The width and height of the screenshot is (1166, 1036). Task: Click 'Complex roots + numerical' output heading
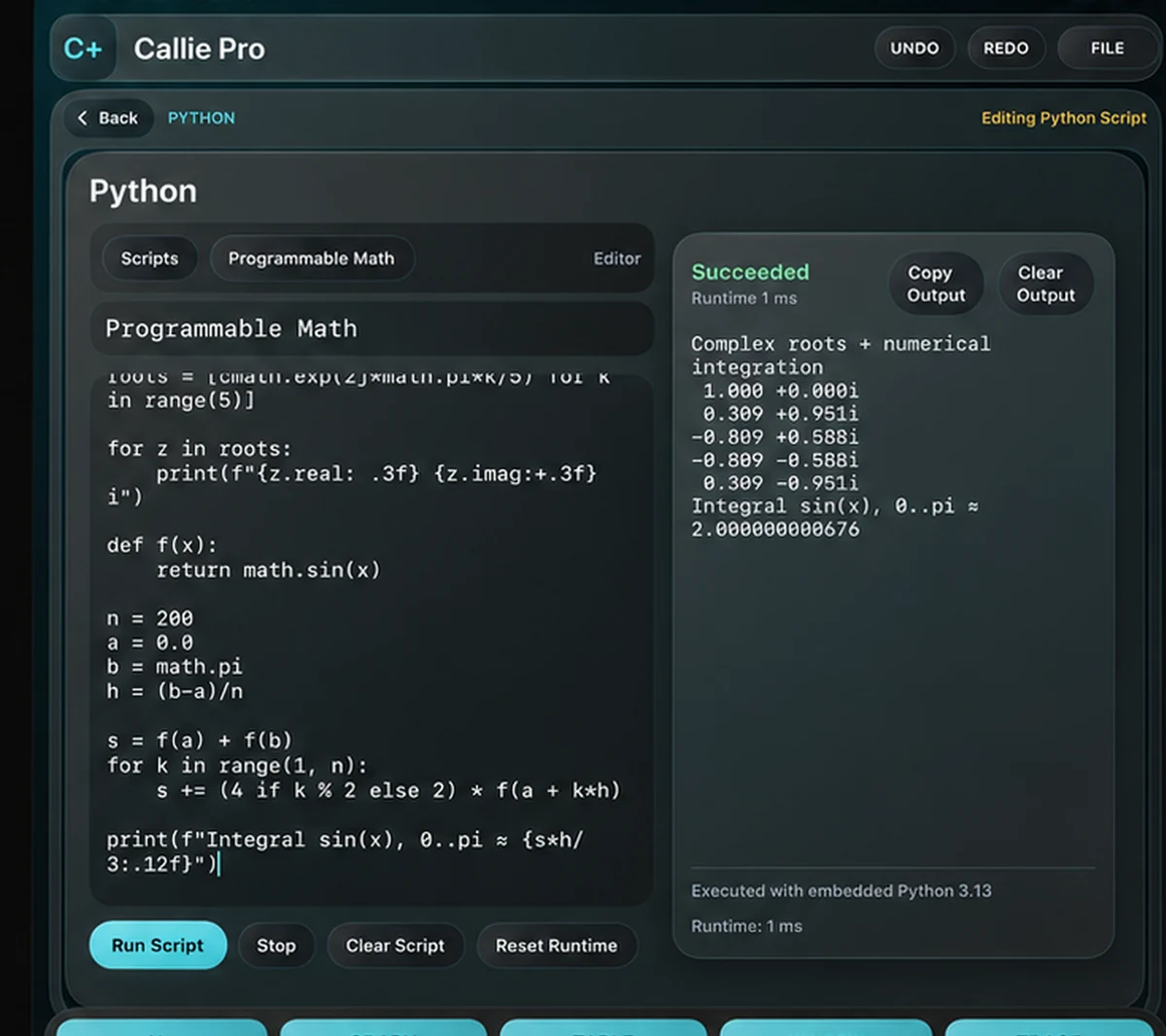[x=840, y=344]
